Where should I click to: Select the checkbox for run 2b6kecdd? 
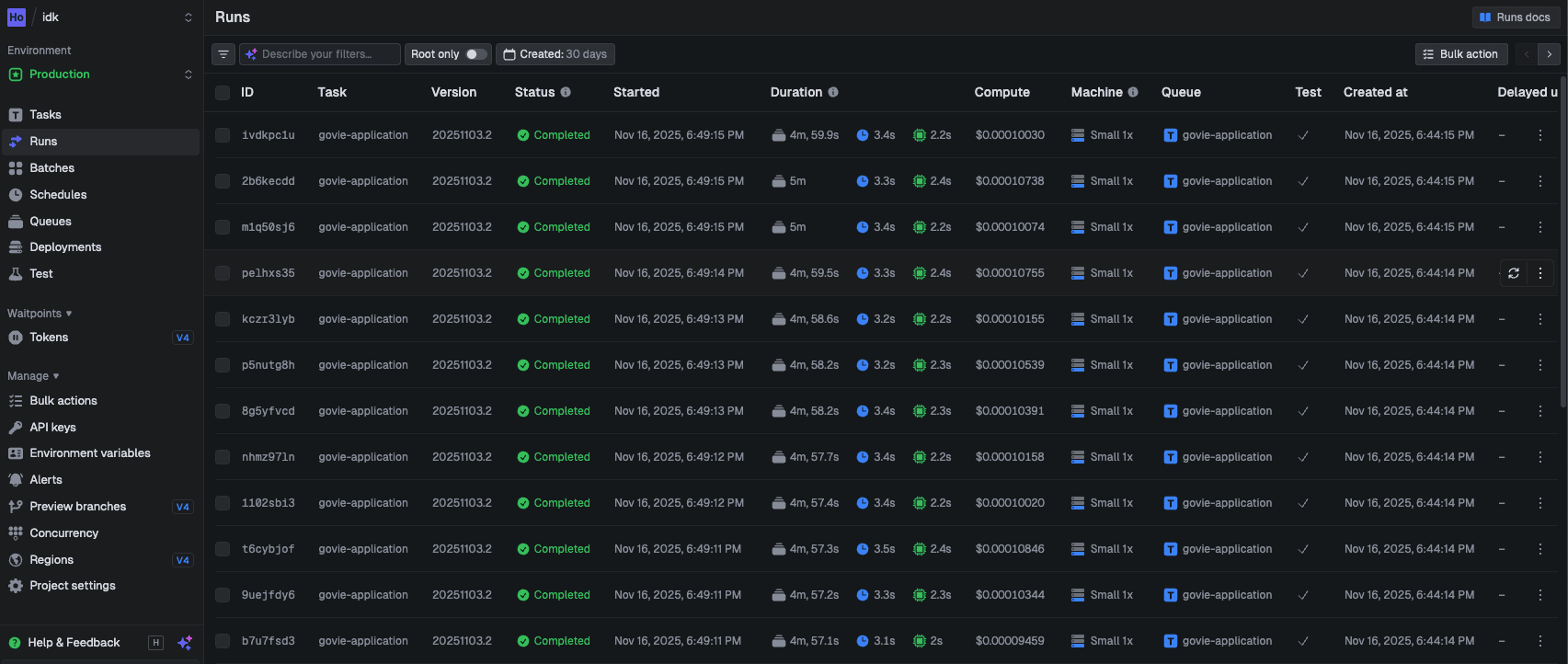tap(223, 181)
